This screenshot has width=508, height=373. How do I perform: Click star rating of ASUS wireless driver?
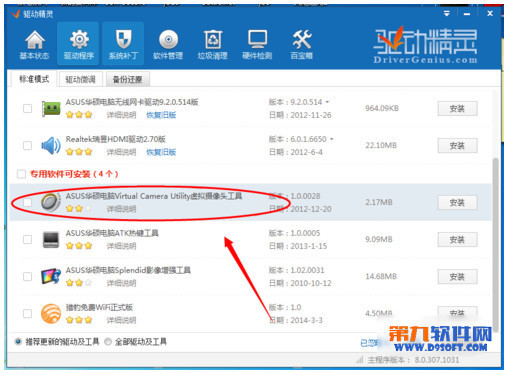pyautogui.click(x=79, y=115)
